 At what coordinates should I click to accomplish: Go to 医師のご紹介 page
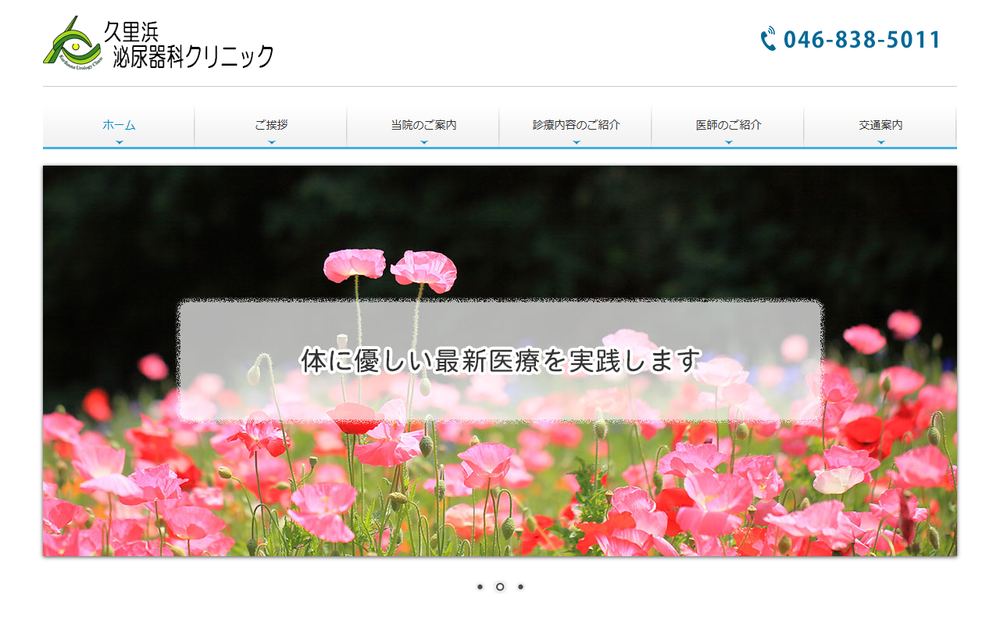[728, 125]
